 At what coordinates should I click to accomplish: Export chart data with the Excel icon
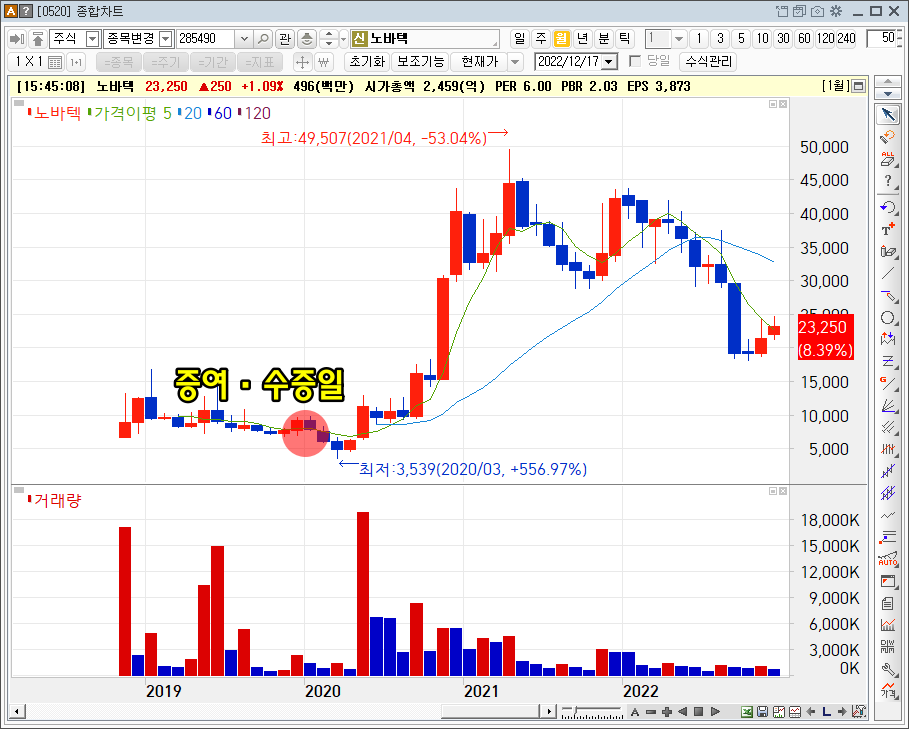click(746, 711)
